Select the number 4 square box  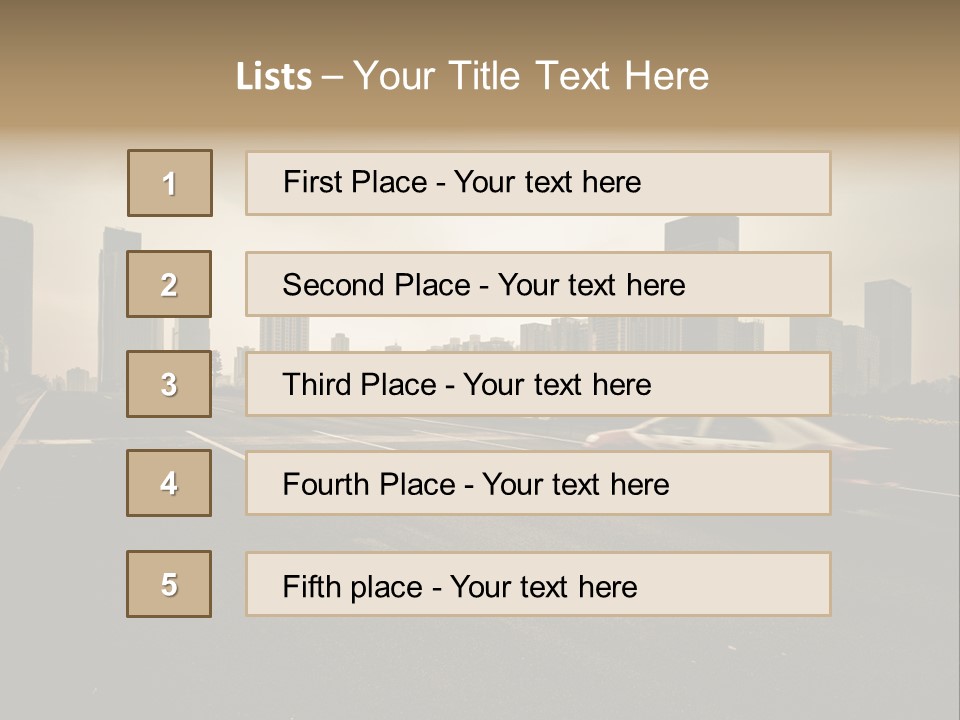[x=169, y=483]
